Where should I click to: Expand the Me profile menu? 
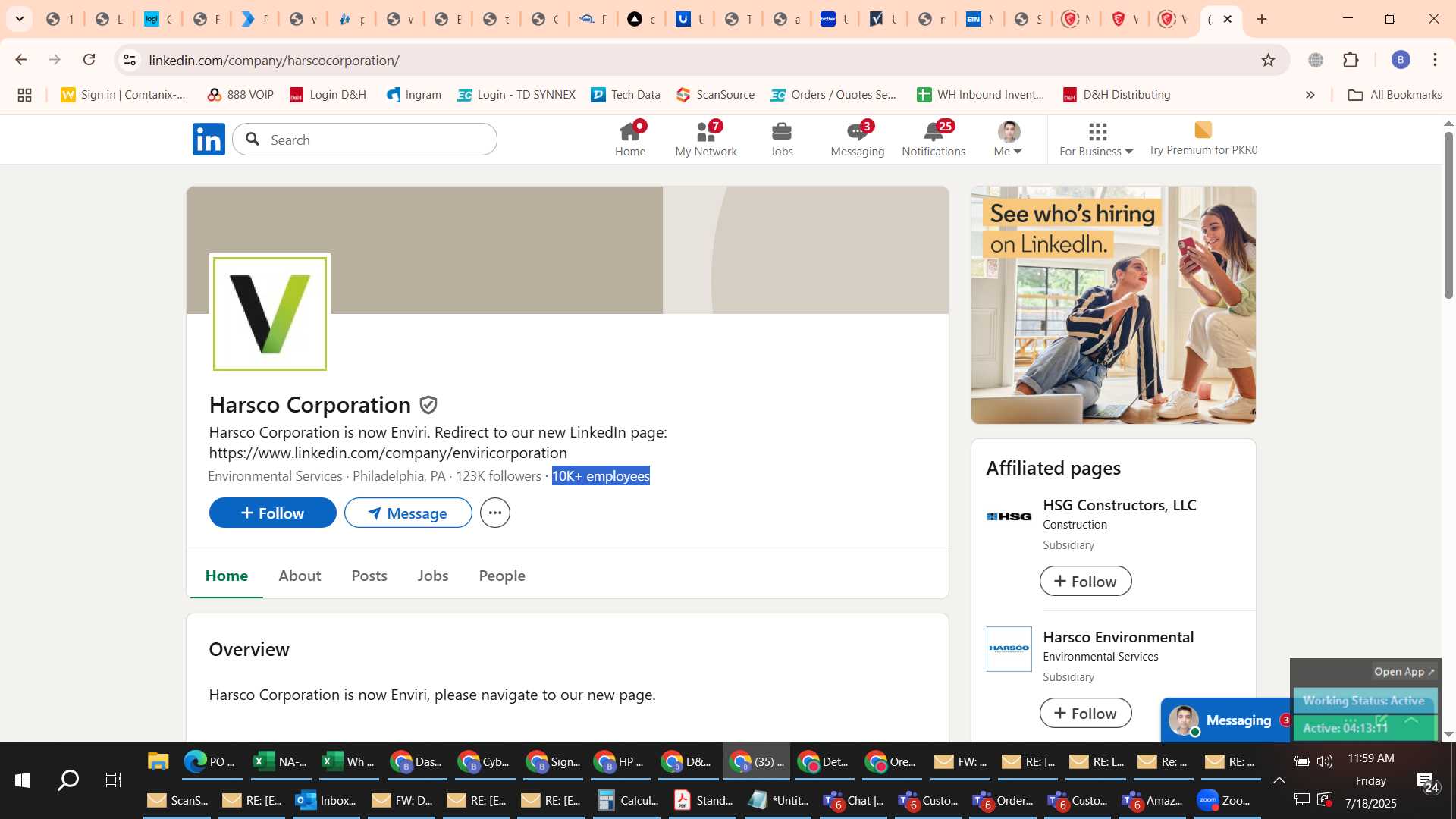click(1009, 140)
